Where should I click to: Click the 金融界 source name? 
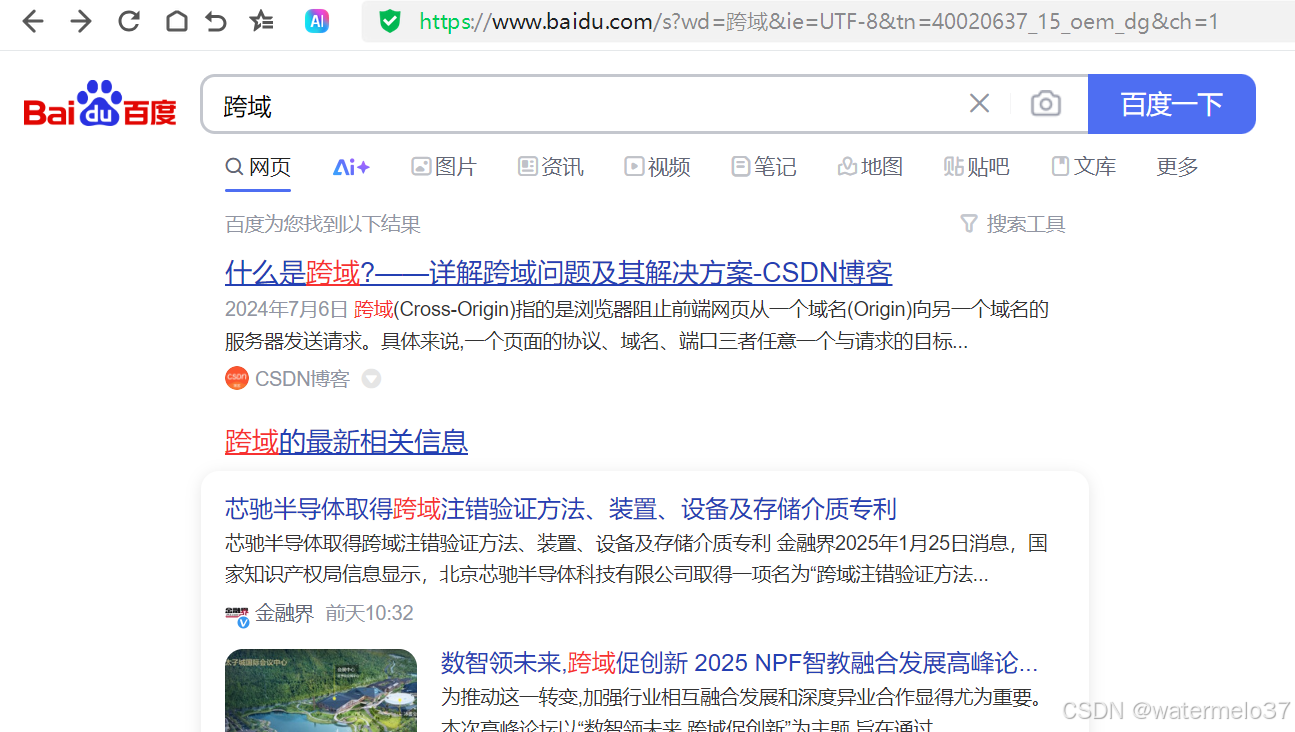(284, 613)
